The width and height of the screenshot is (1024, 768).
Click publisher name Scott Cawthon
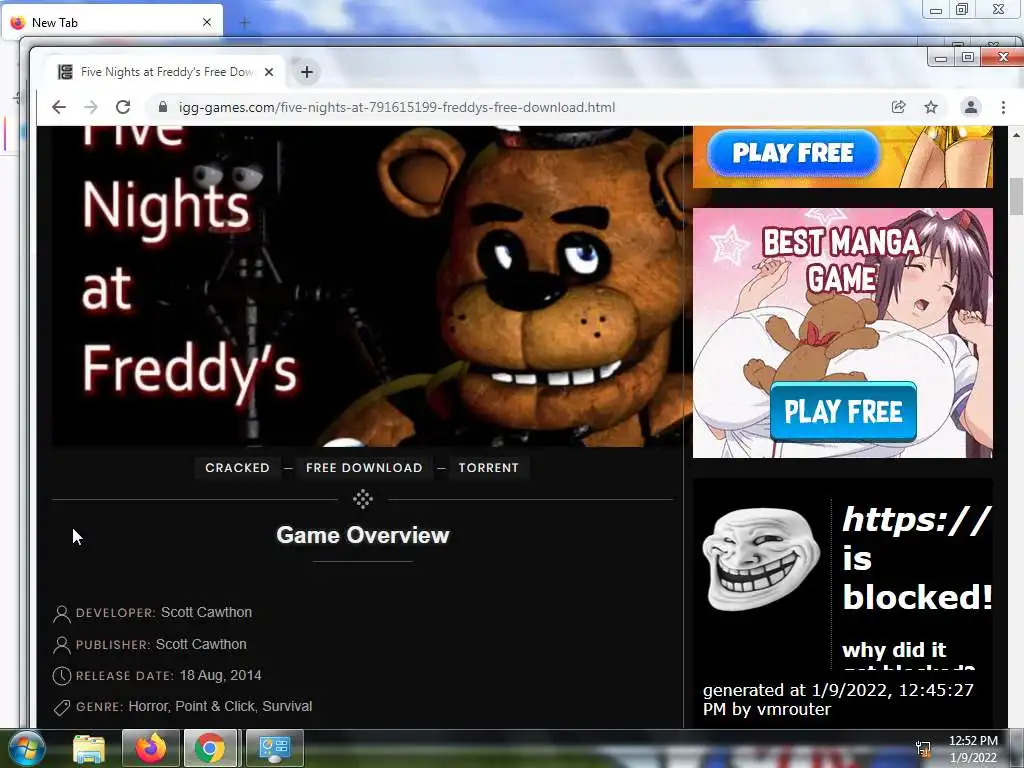click(x=201, y=645)
